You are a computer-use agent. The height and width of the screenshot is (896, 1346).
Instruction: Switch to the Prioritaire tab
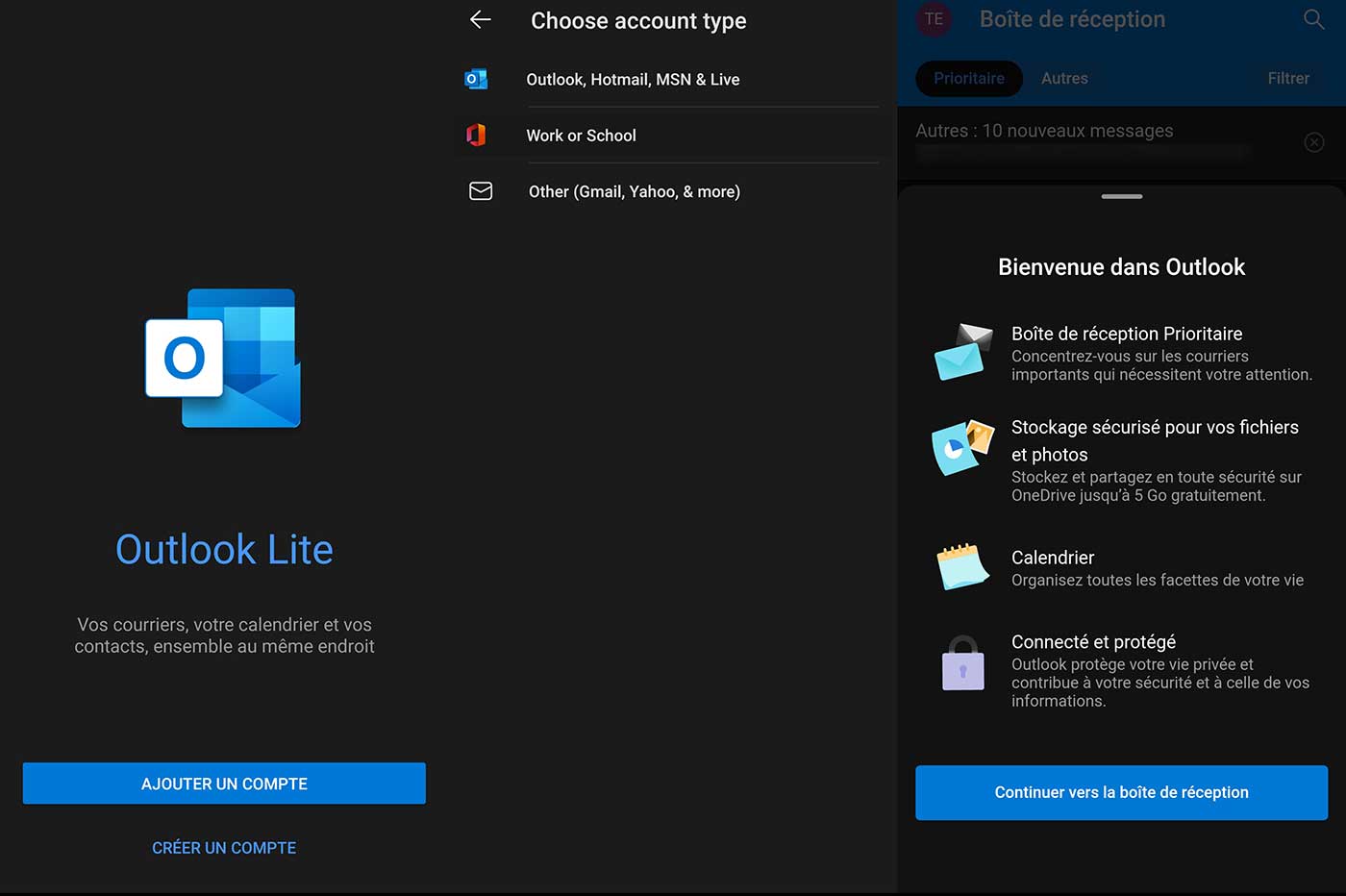[969, 78]
